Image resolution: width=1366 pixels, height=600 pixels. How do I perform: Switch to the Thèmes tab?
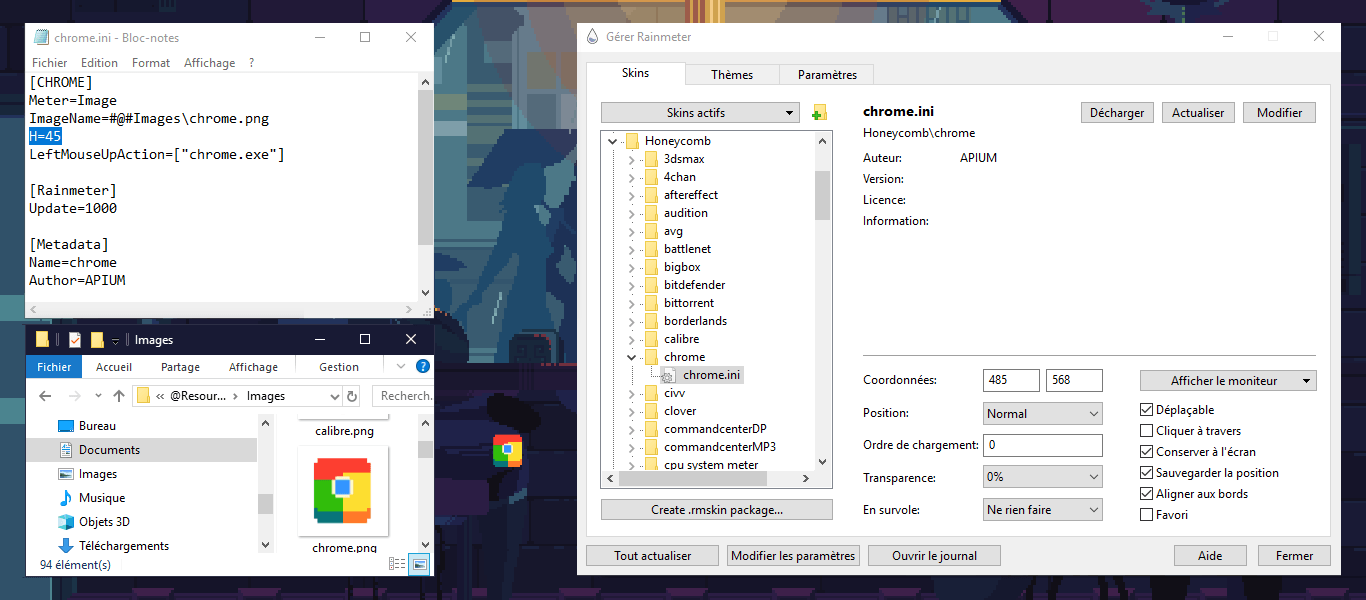731,75
